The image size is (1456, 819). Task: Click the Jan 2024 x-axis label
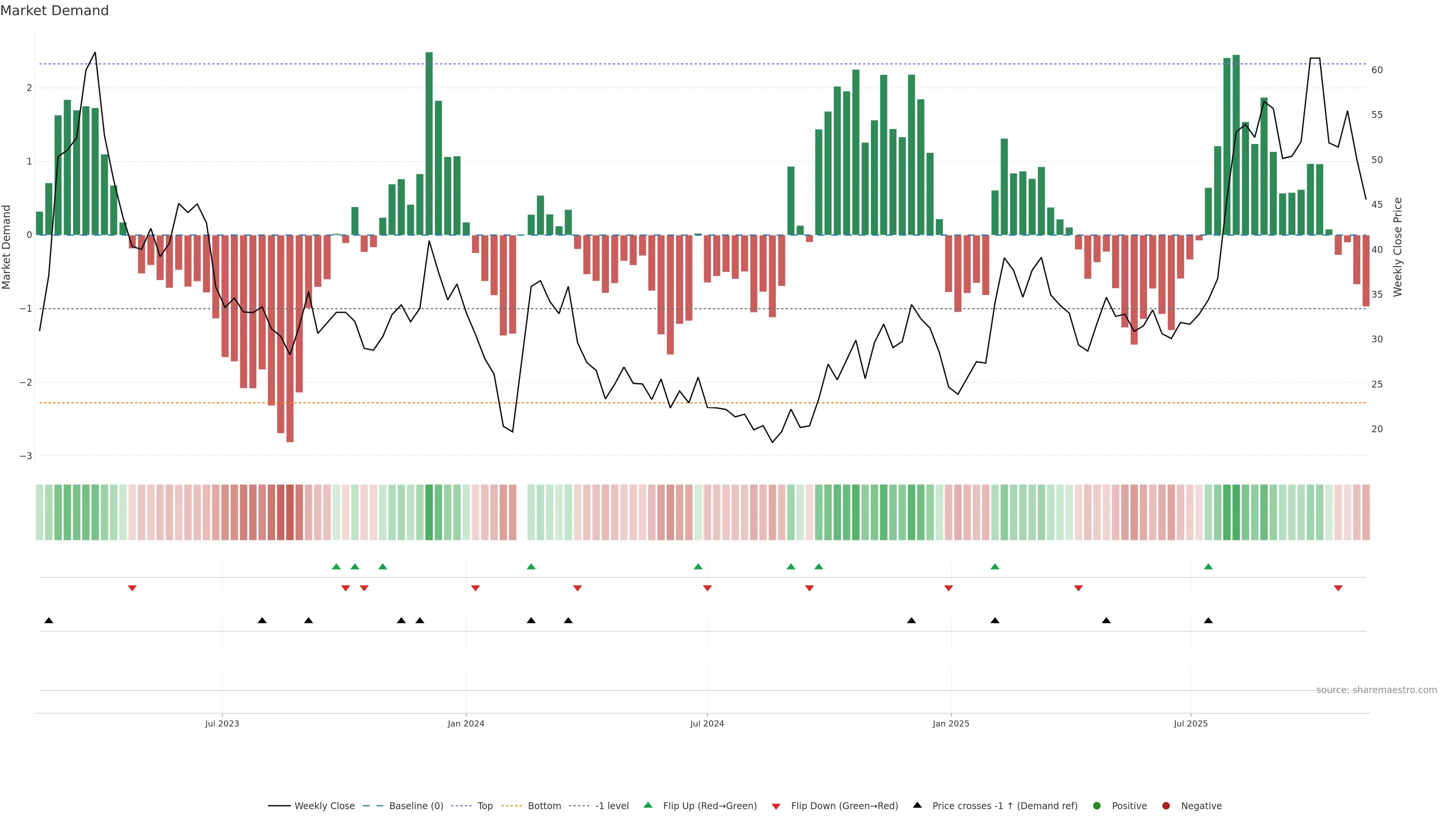point(466,723)
